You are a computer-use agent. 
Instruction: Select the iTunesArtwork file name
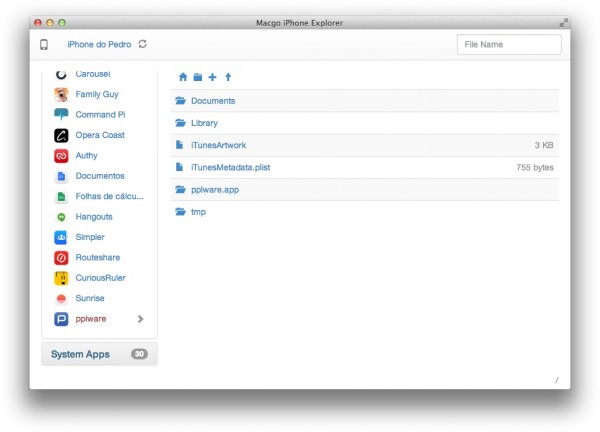pos(218,145)
